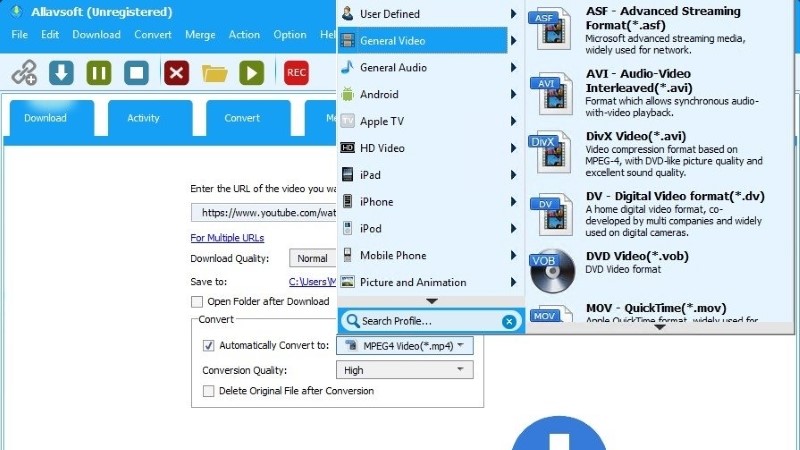Open output folder toolbar icon
This screenshot has width=800, height=450.
pos(214,73)
